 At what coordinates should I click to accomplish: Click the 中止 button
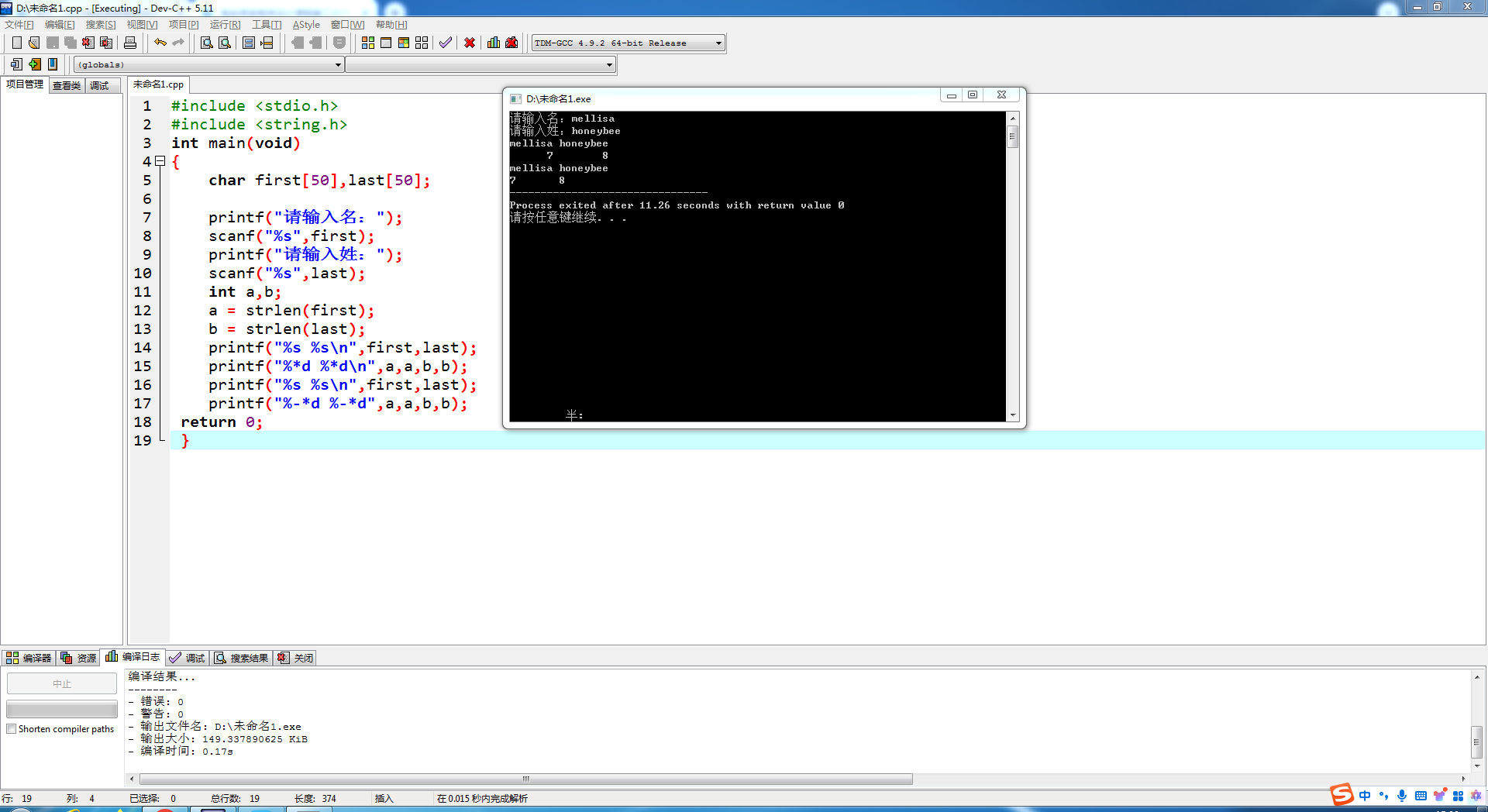pos(61,683)
